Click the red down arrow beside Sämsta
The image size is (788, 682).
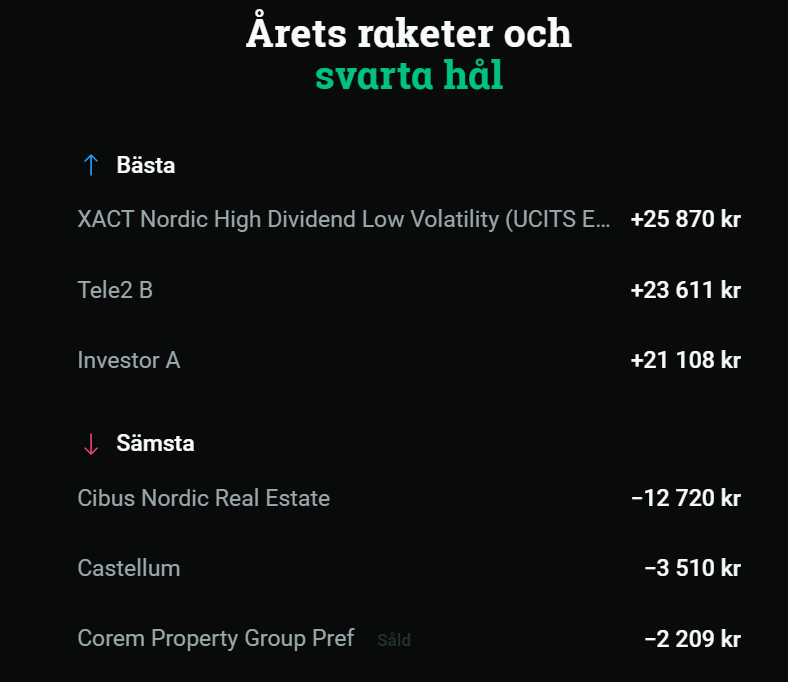pyautogui.click(x=91, y=444)
